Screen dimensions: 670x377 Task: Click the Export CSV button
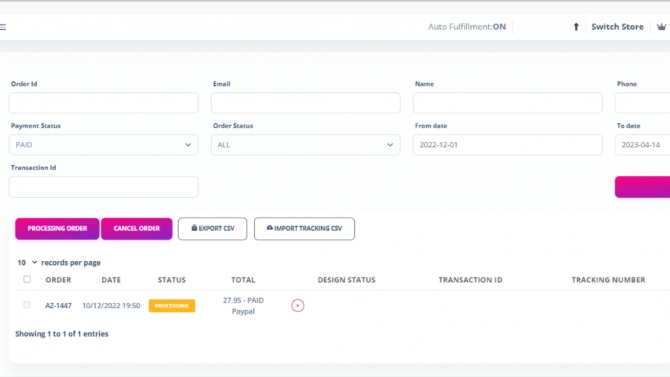(212, 229)
